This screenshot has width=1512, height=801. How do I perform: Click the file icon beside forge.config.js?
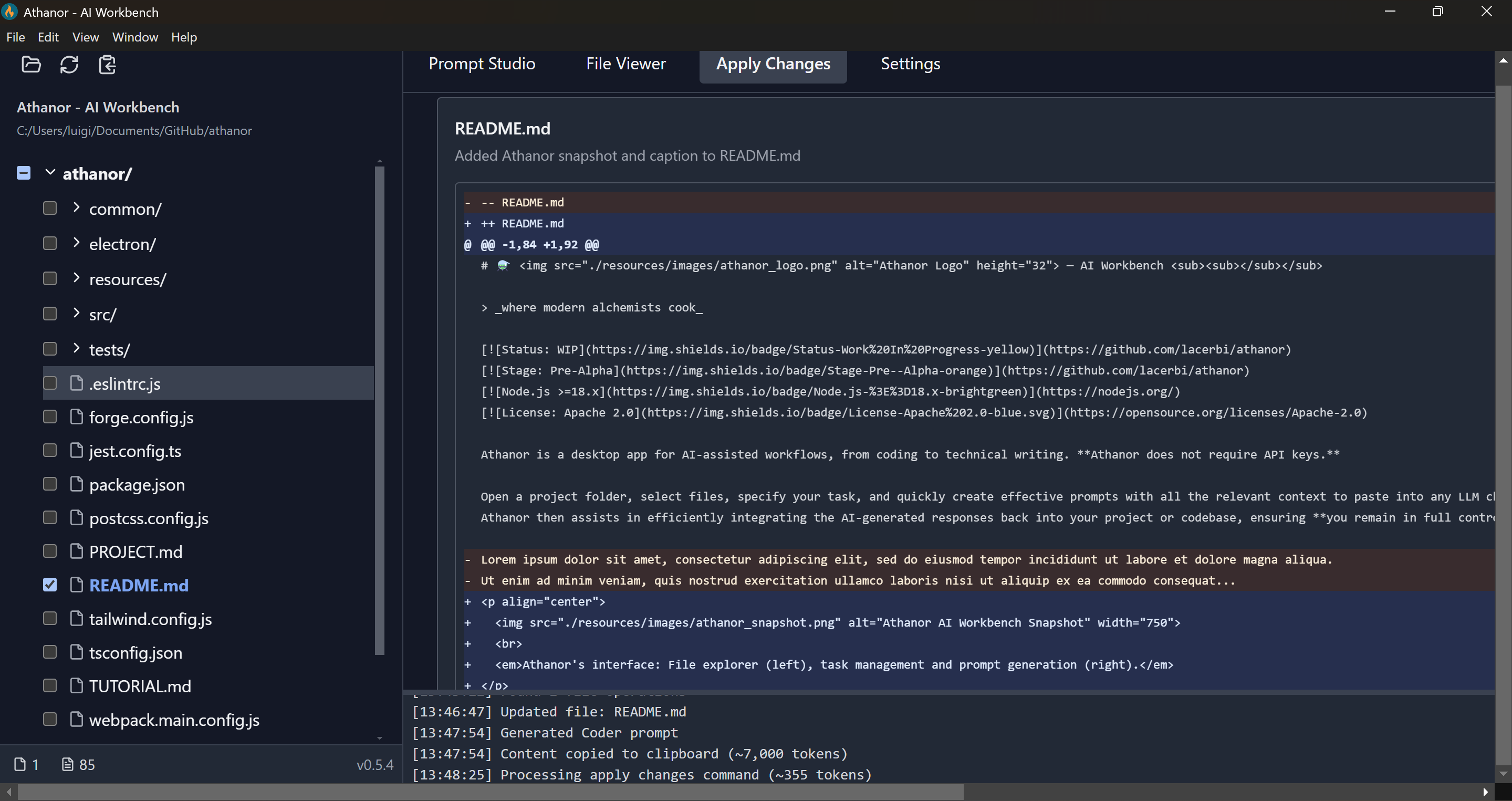click(76, 417)
